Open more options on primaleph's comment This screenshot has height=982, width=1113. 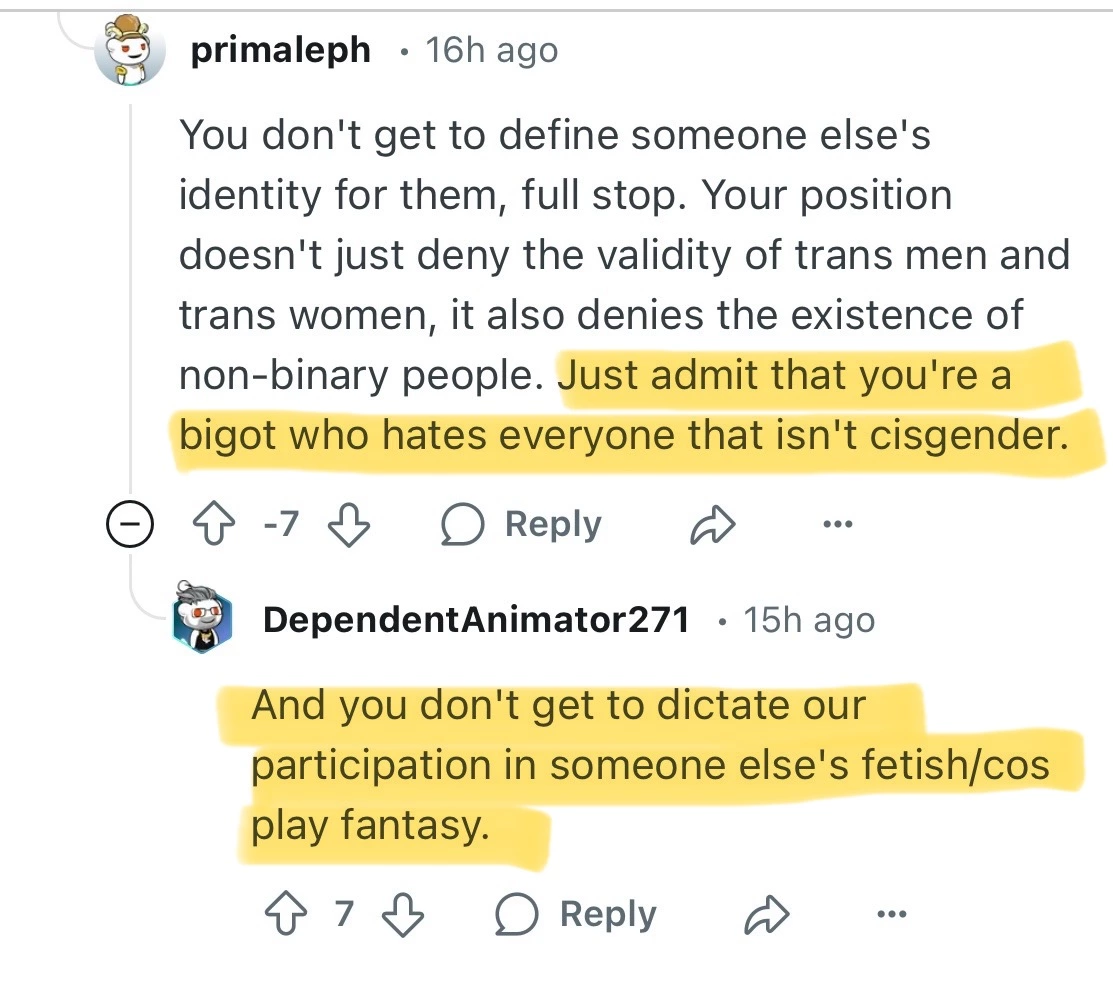pos(837,525)
